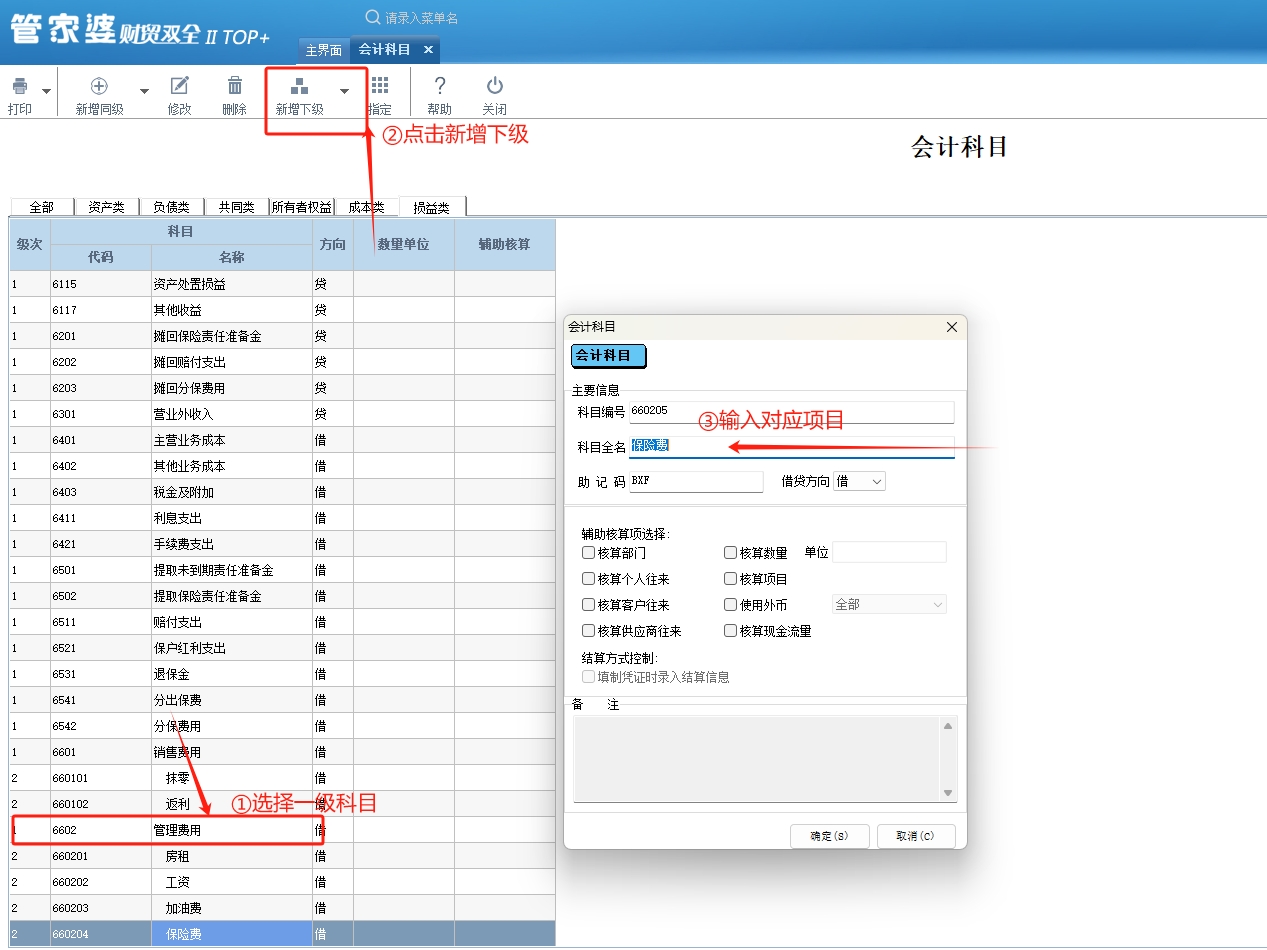Image resolution: width=1267 pixels, height=950 pixels.
Task: Click the 新增下级 add-child icon
Action: click(299, 87)
